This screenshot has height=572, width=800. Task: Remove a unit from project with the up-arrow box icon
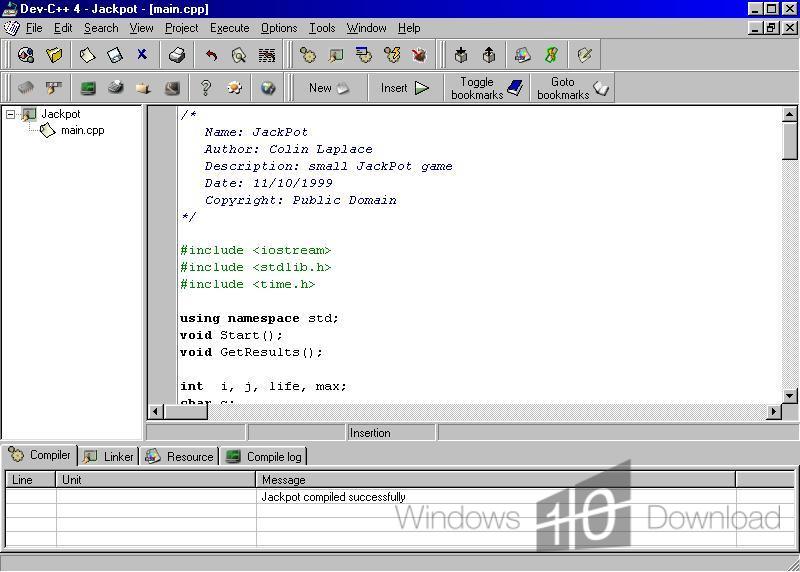(489, 55)
